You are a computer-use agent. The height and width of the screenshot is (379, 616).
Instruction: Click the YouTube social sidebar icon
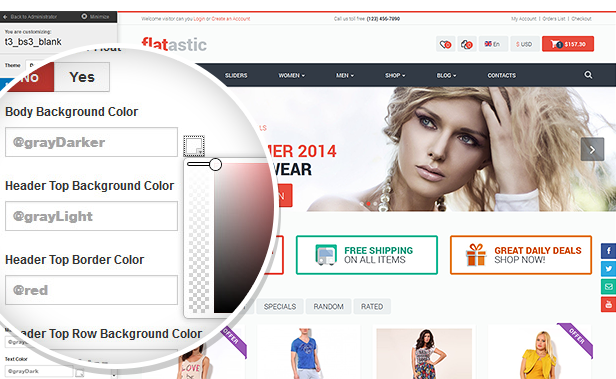tap(608, 304)
